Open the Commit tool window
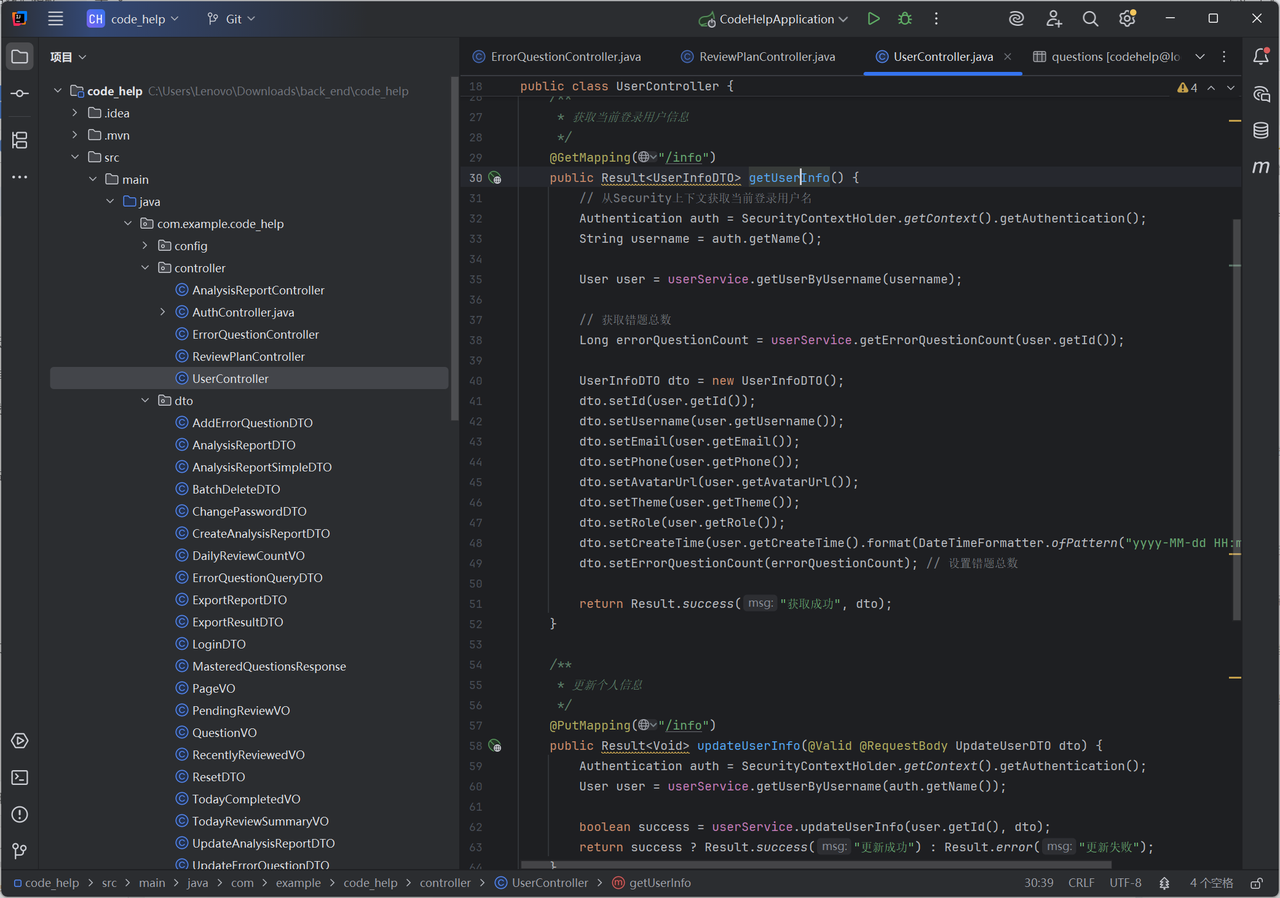 pos(19,93)
